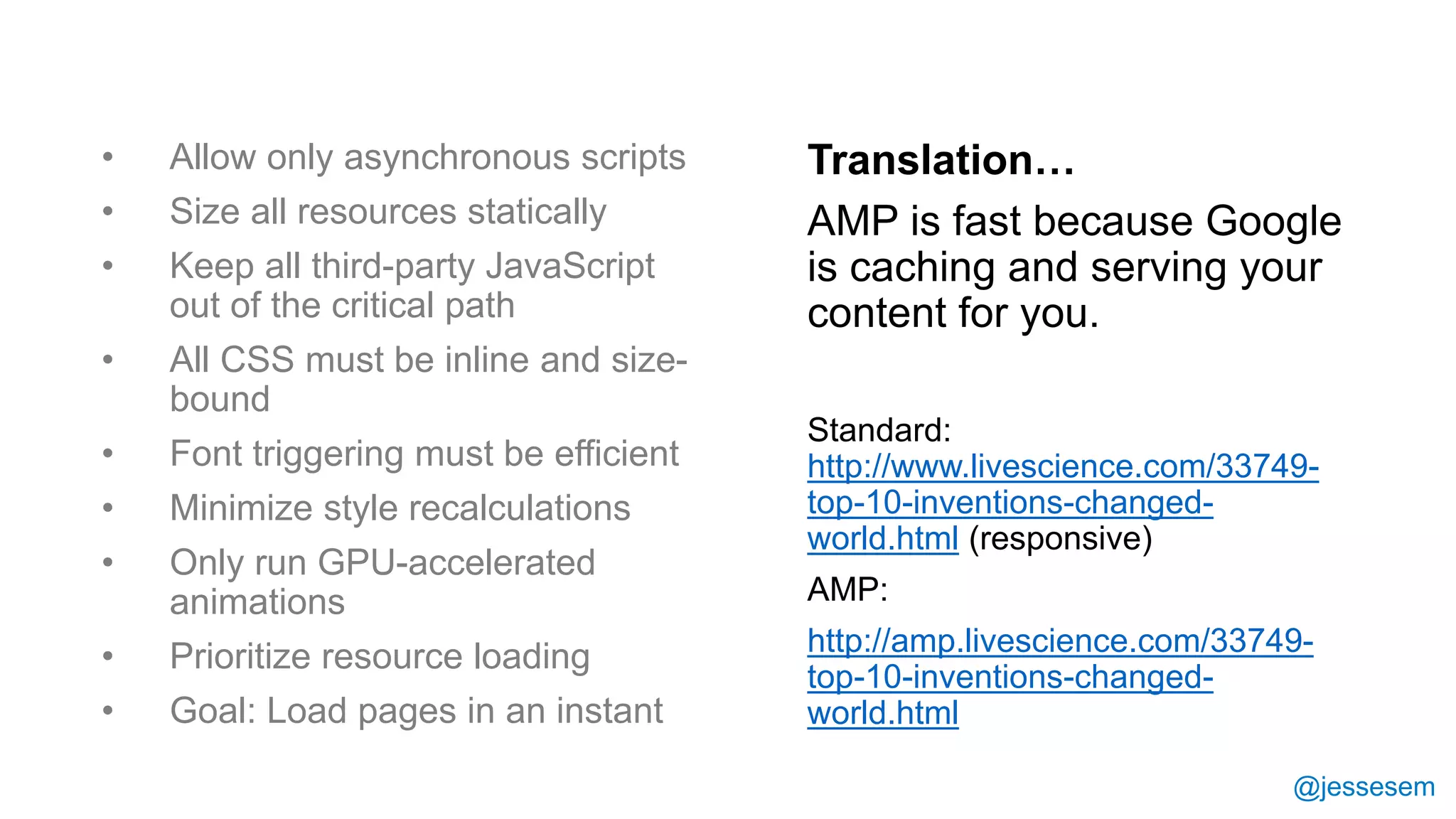Select 'Font triggering must be efficient' text
This screenshot has height=819, width=1456.
pyautogui.click(x=424, y=454)
